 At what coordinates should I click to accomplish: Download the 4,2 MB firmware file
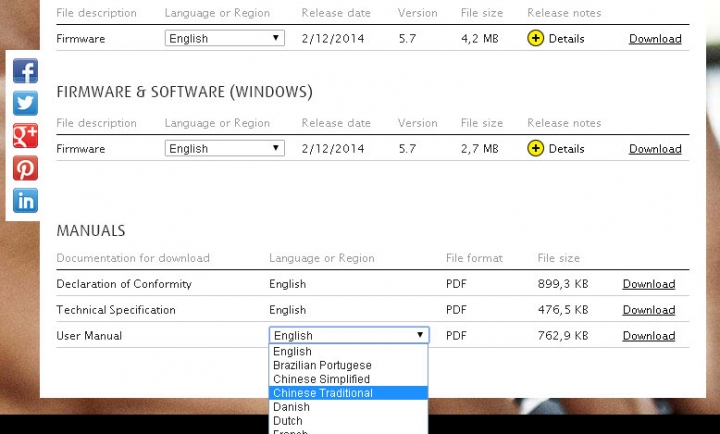[655, 39]
